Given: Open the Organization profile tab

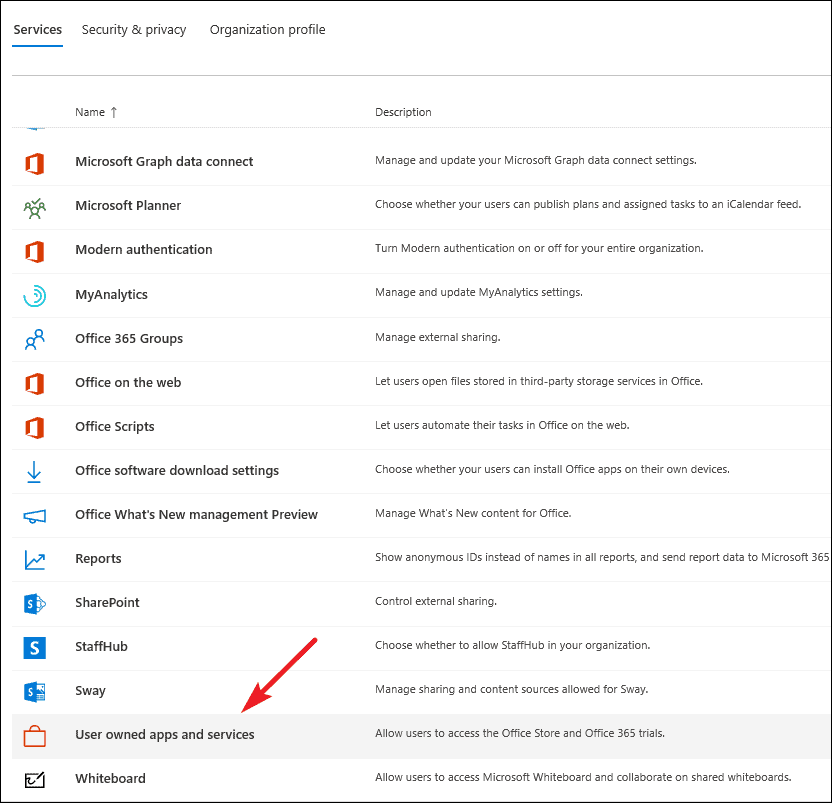Looking at the screenshot, I should coord(267,30).
